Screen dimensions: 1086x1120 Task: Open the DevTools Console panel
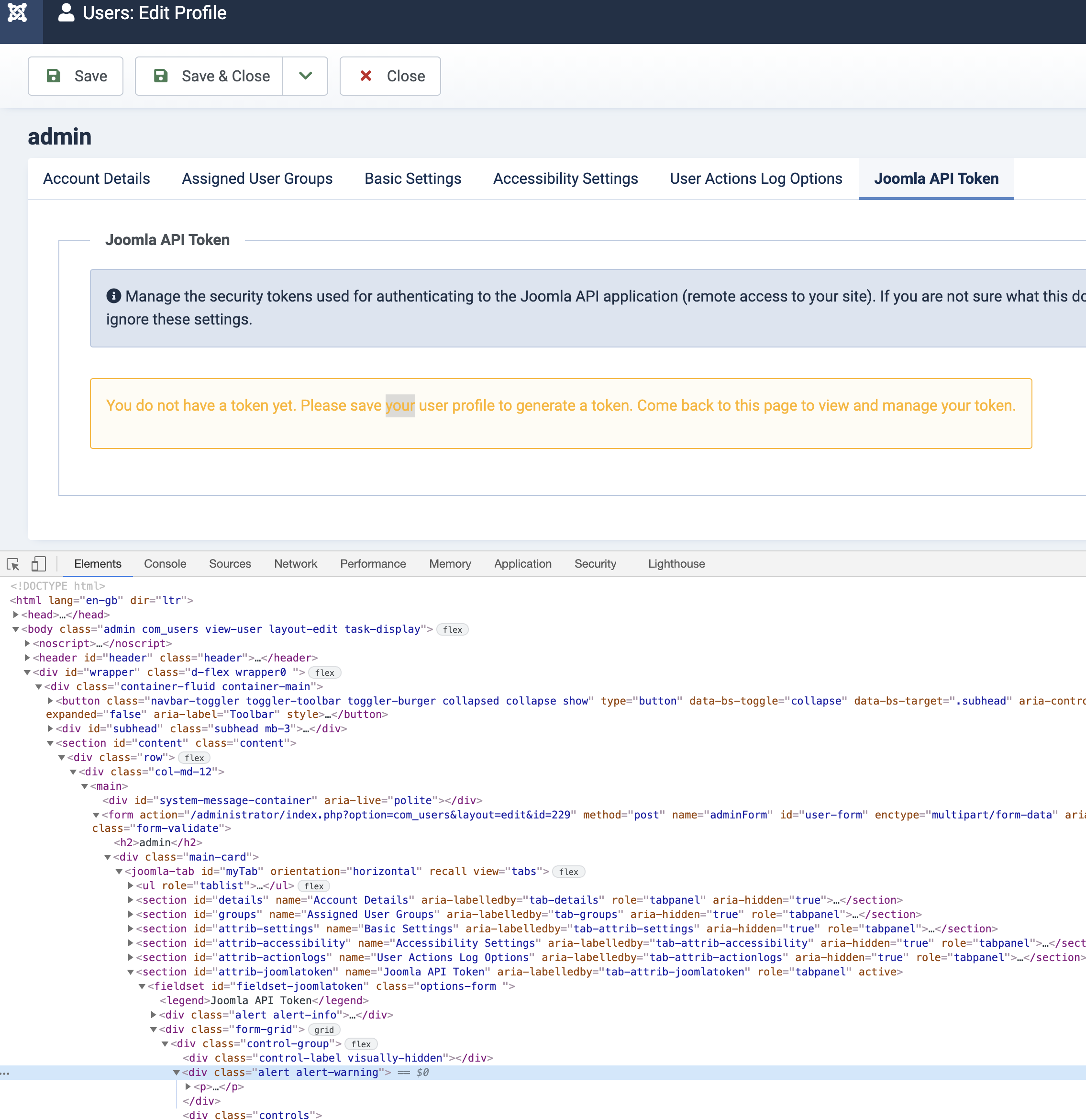[165, 564]
